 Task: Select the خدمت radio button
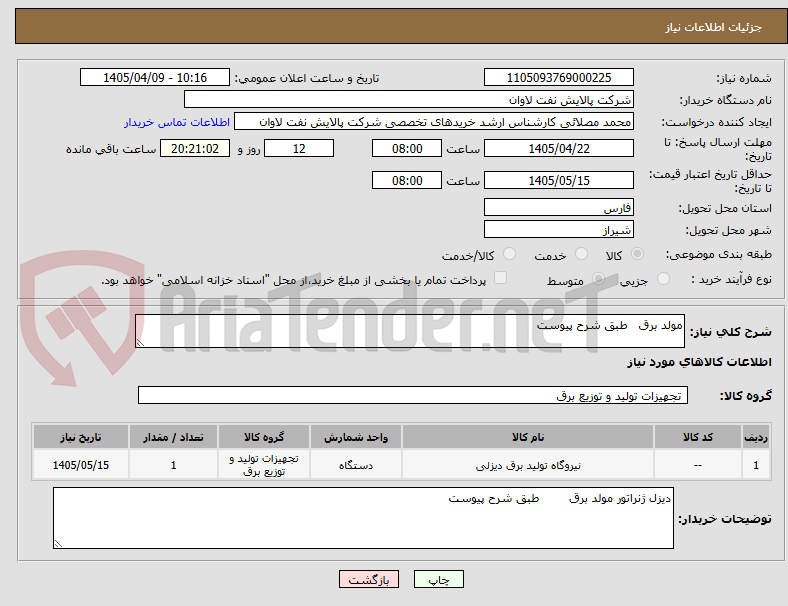point(581,254)
